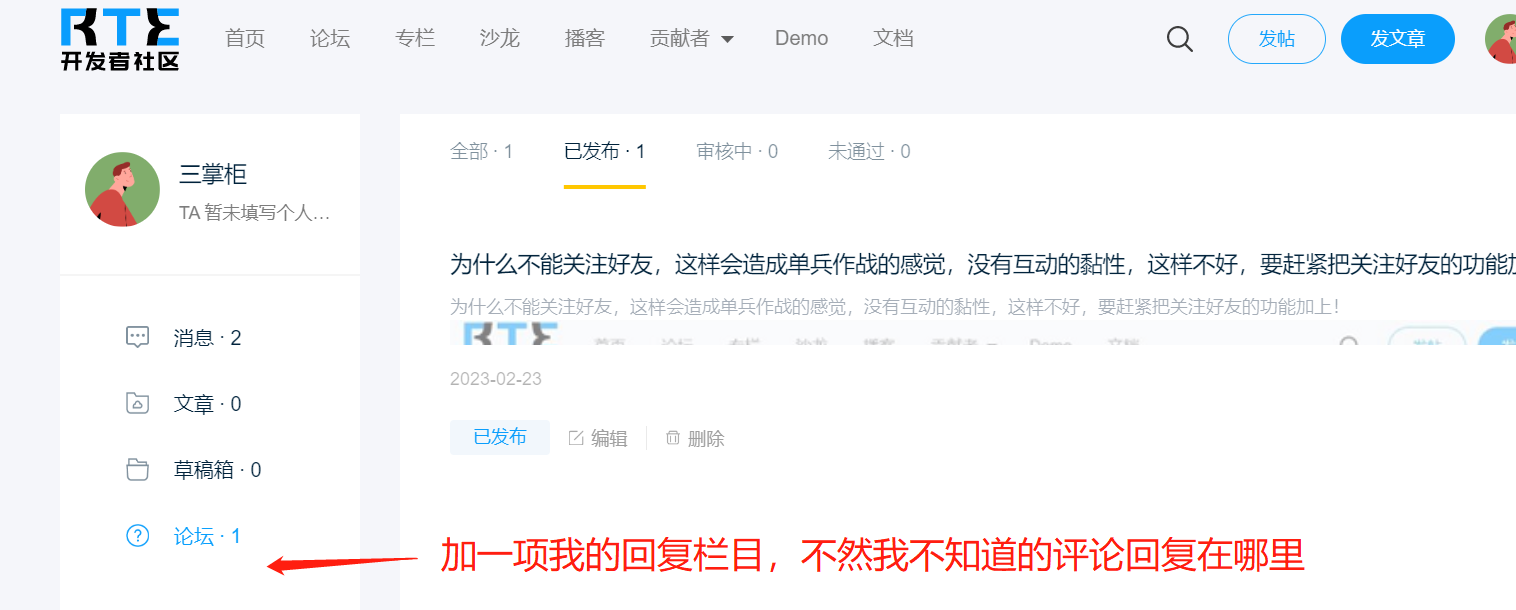
Task: Click 三掌柜 profile avatar in sidebar
Action: pos(123,189)
